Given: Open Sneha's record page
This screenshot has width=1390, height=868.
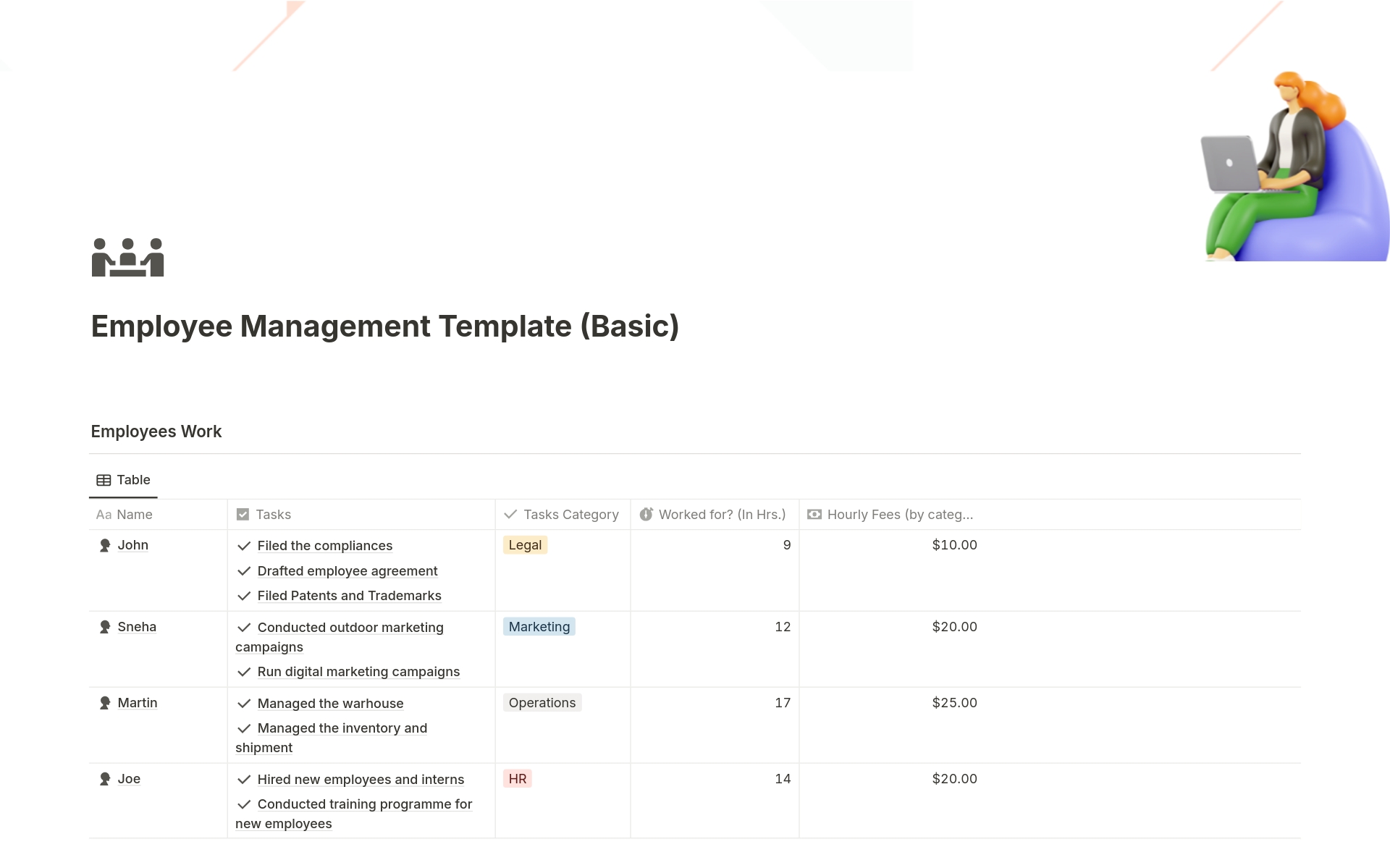Looking at the screenshot, I should (x=137, y=627).
